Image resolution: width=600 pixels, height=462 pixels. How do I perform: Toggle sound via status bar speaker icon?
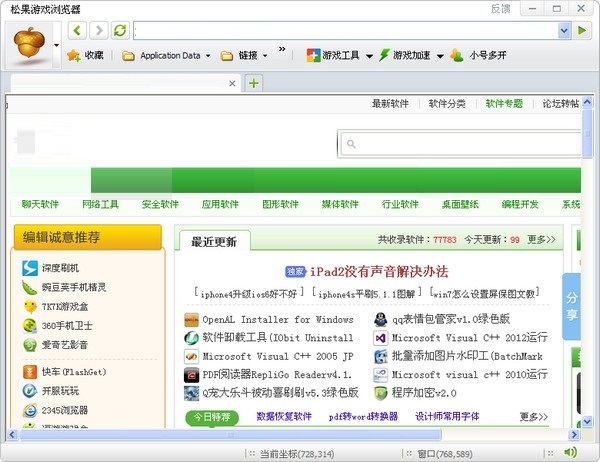pyautogui.click(x=570, y=452)
